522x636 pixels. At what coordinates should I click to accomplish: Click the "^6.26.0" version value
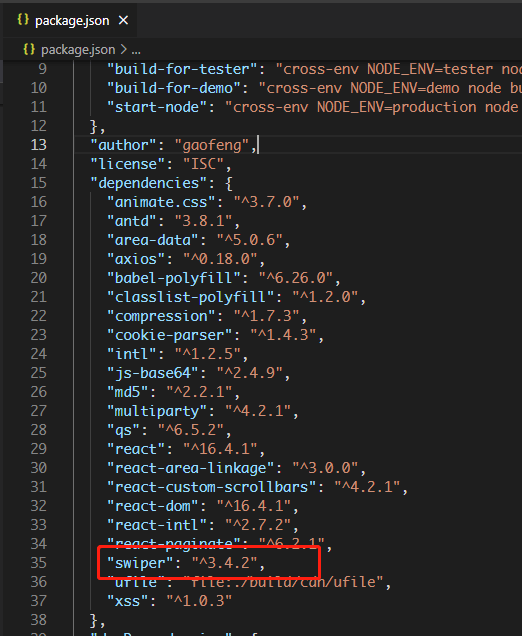click(295, 278)
